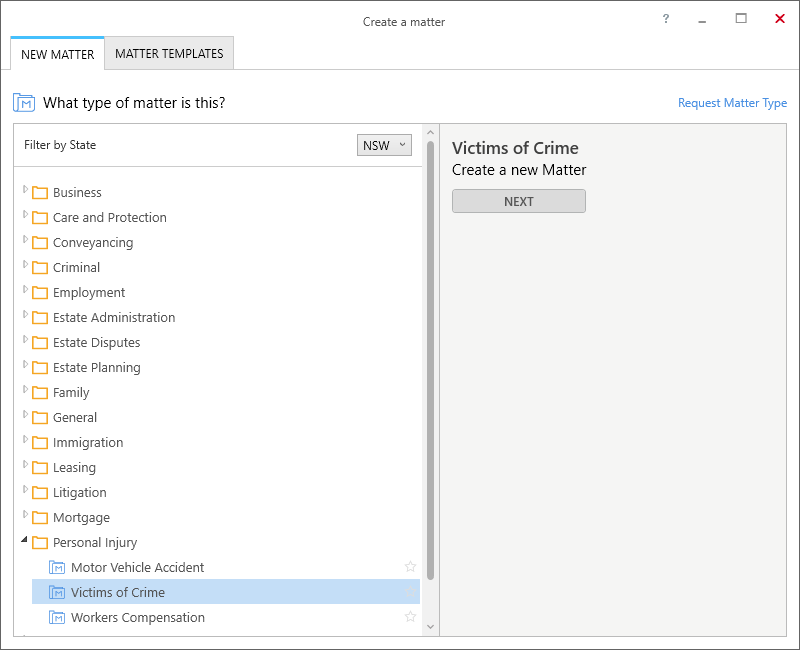Click the Personal Injury folder icon
Image resolution: width=800 pixels, height=650 pixels.
(40, 543)
